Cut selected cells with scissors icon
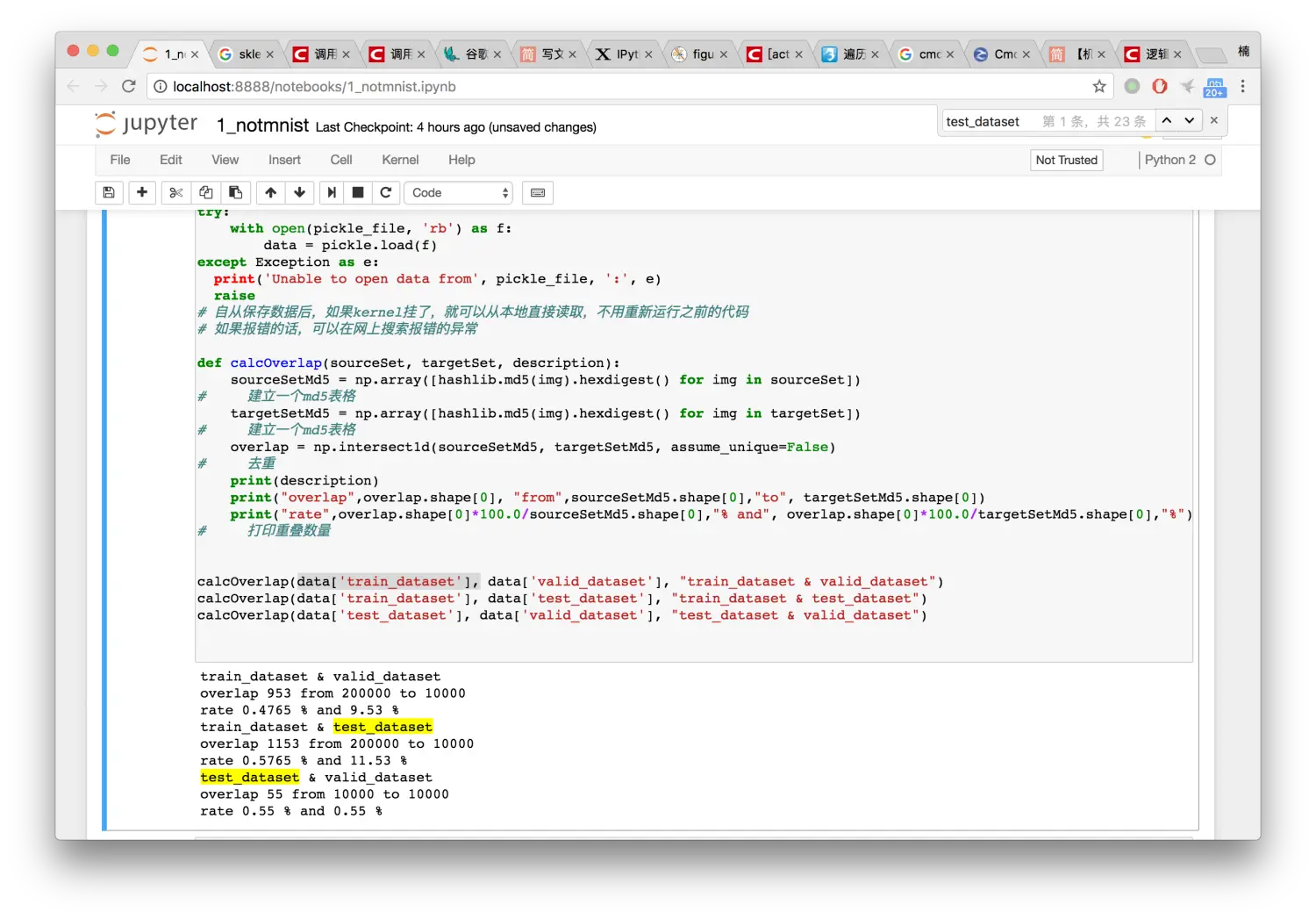The width and height of the screenshot is (1316, 919). coord(175,192)
